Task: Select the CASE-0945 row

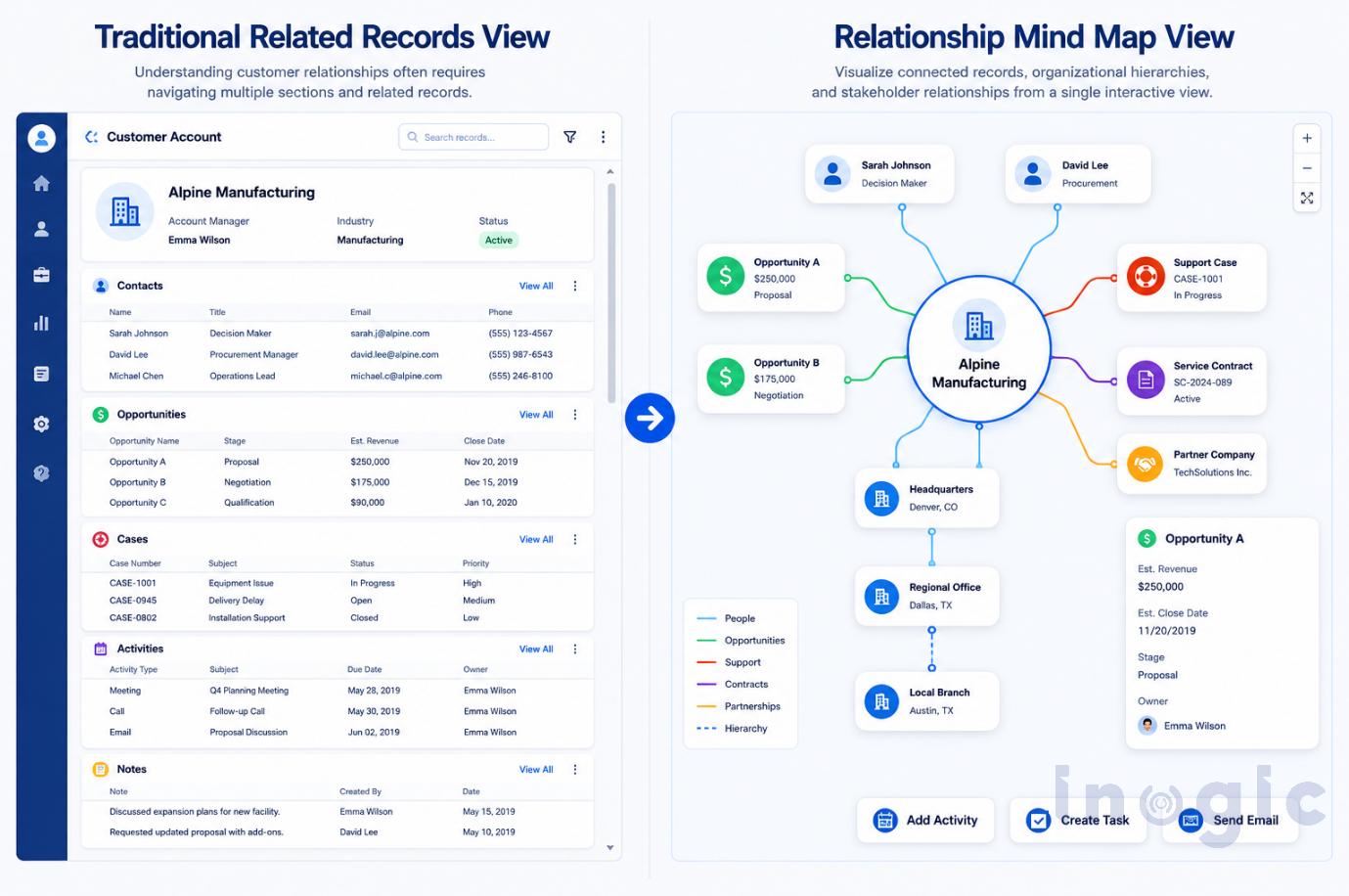Action: point(337,601)
